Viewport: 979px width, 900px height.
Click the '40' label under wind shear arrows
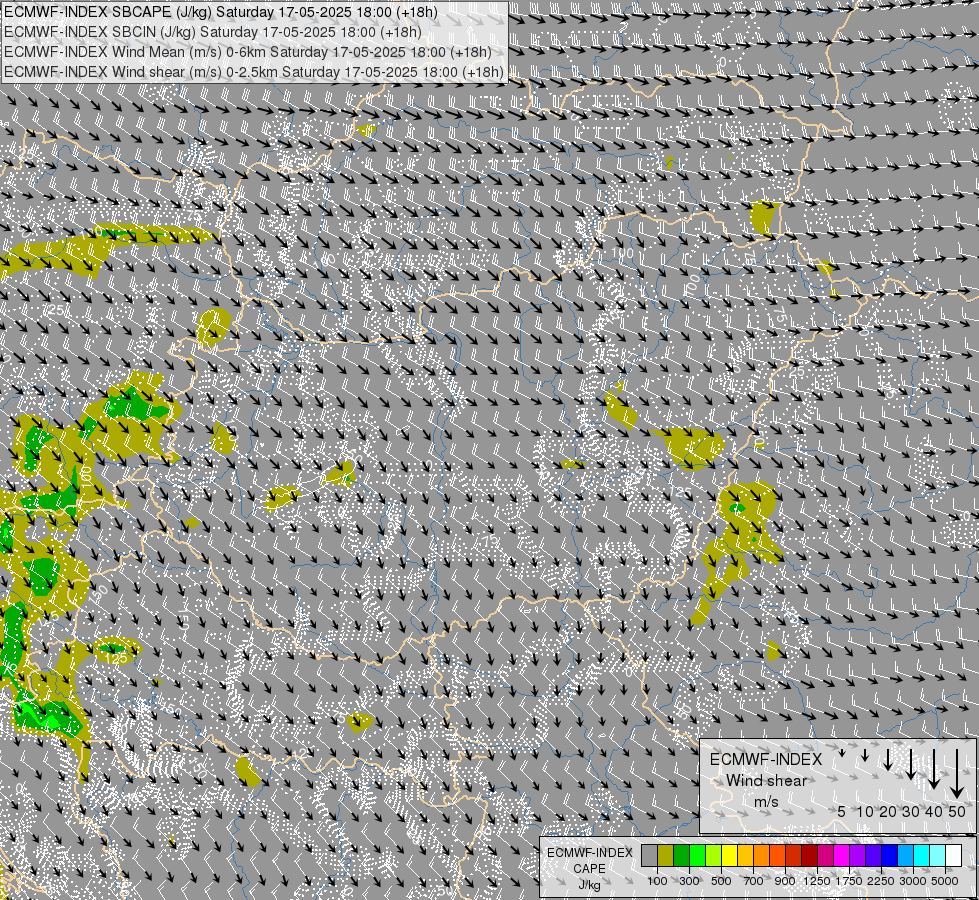click(x=934, y=811)
